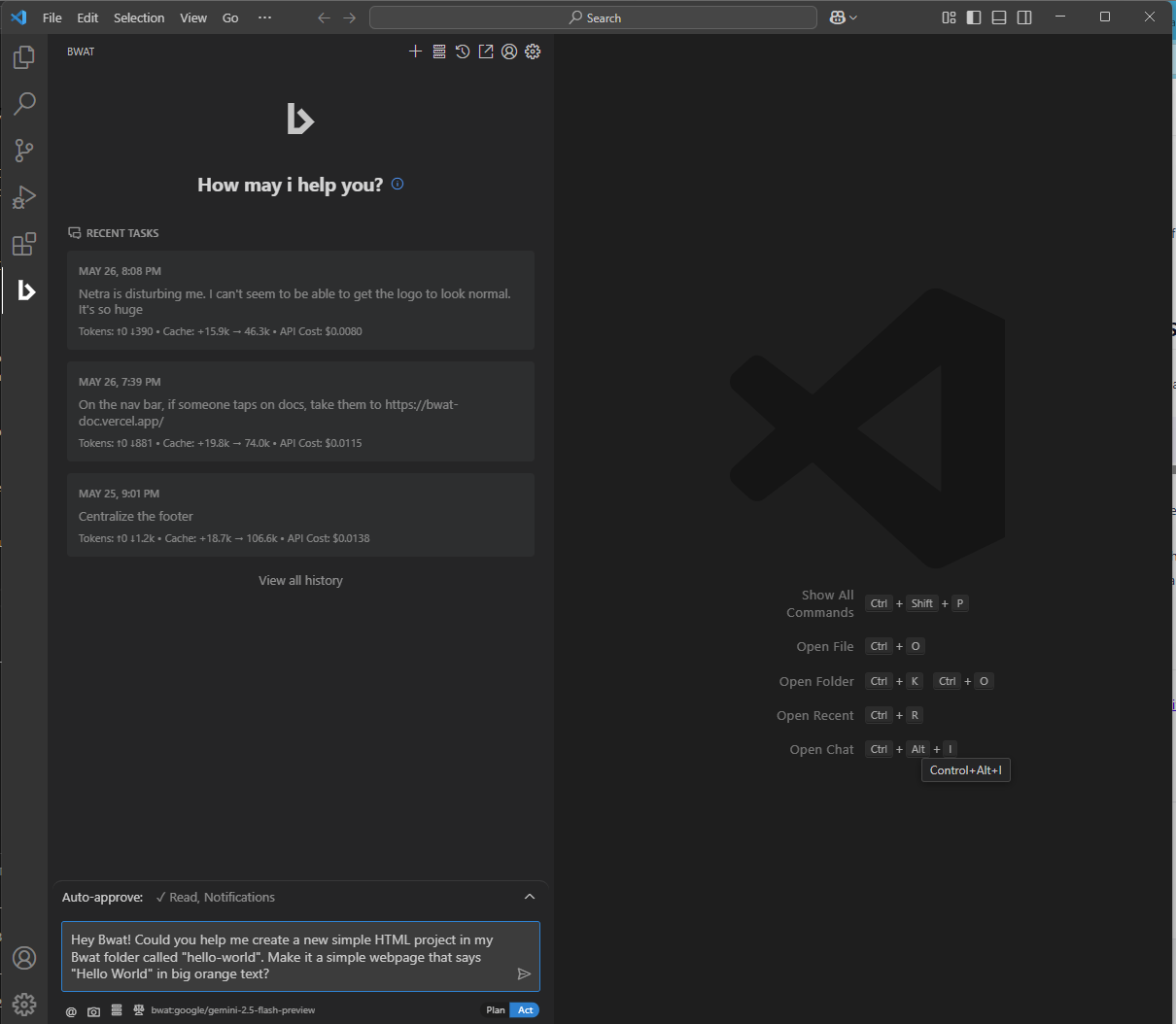This screenshot has height=1024, width=1176.
Task: Go forward with the title bar arrow
Action: [350, 17]
